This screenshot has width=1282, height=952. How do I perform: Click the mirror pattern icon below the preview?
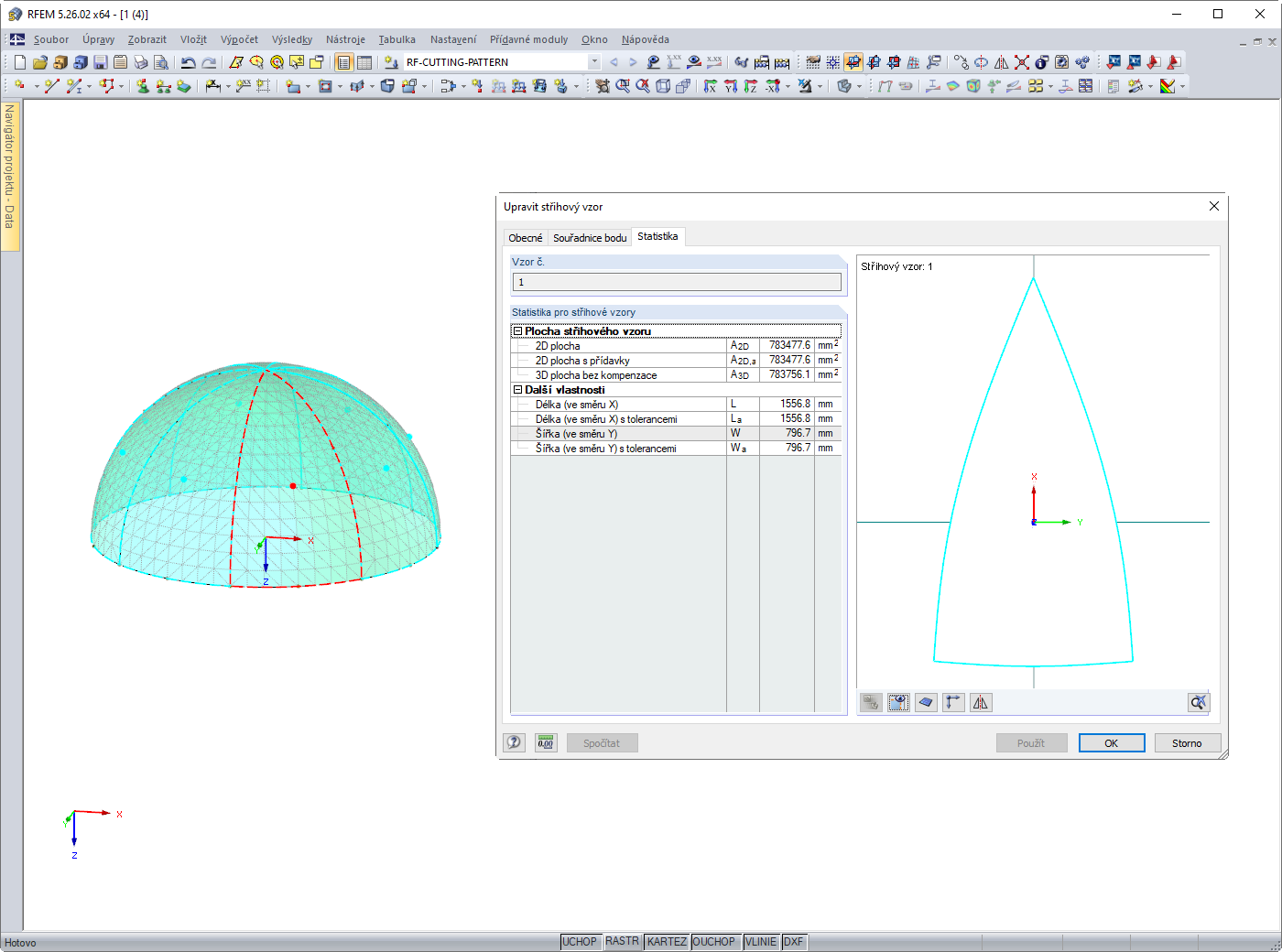click(x=981, y=702)
